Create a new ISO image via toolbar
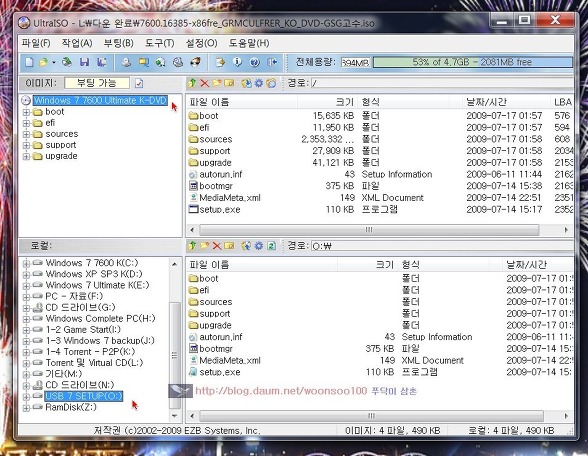This screenshot has width=588, height=456. [x=29, y=62]
